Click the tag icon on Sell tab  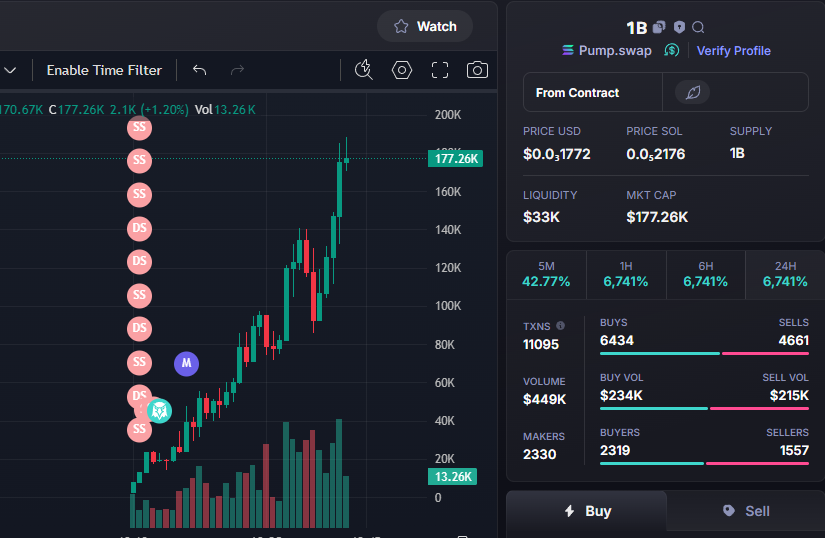pos(729,510)
